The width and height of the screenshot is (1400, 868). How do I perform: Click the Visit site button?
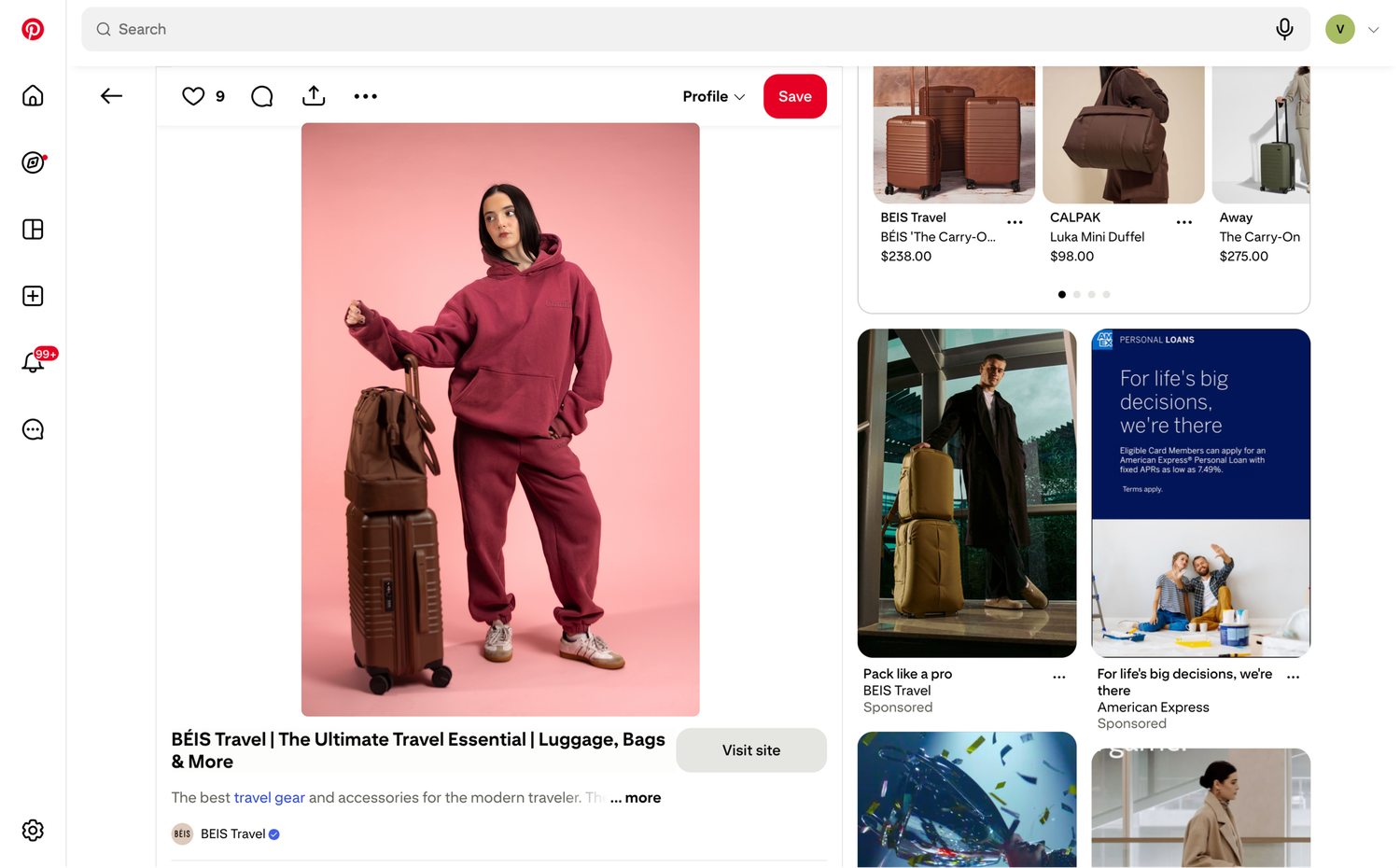[751, 750]
